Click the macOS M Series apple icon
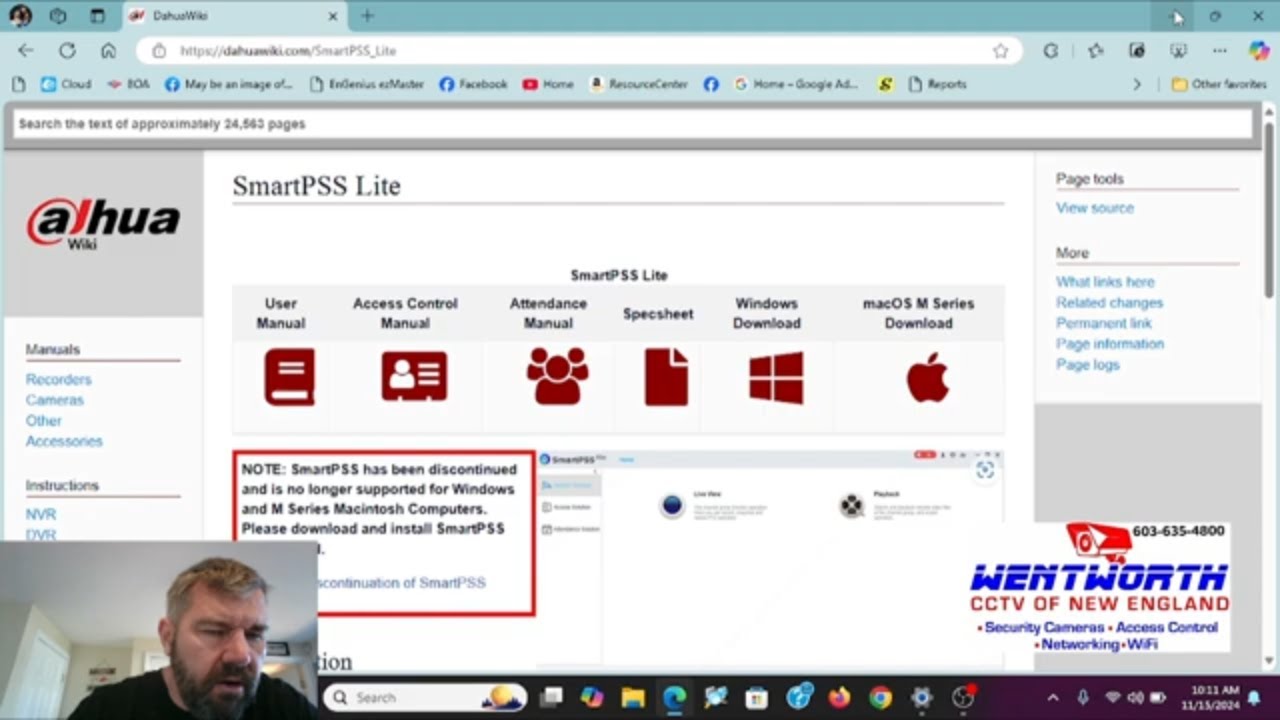The height and width of the screenshot is (720, 1280). pos(927,377)
